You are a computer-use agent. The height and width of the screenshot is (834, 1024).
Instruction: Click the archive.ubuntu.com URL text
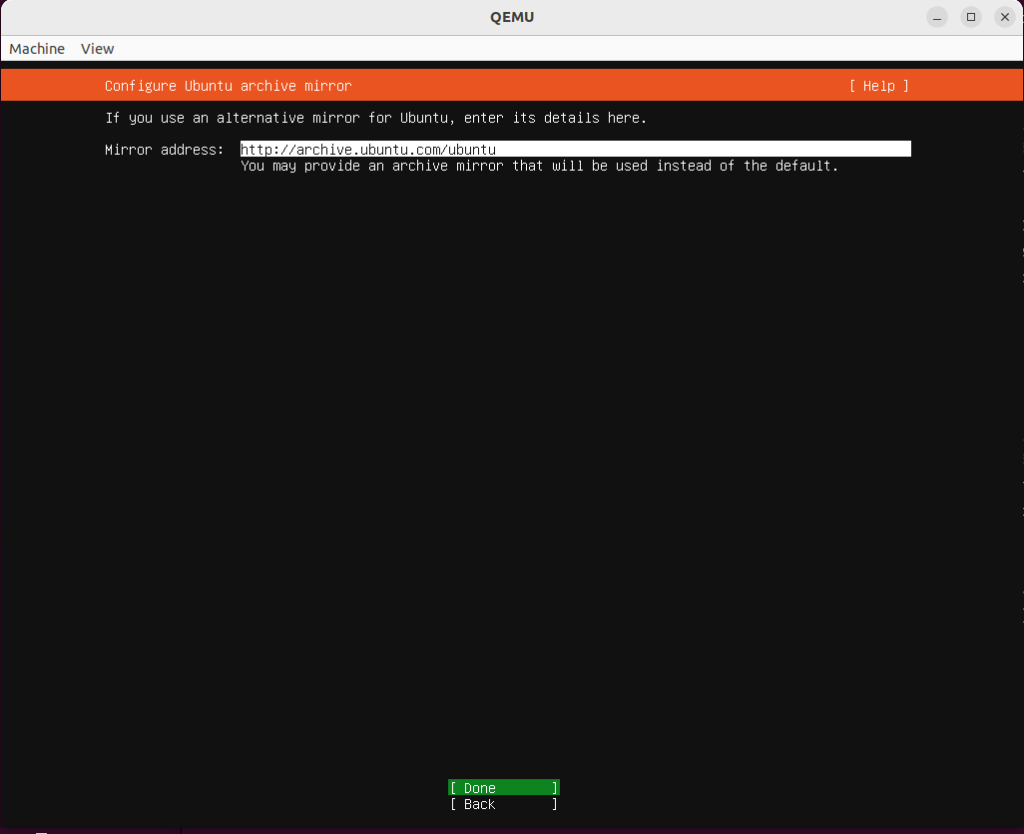[x=368, y=149]
